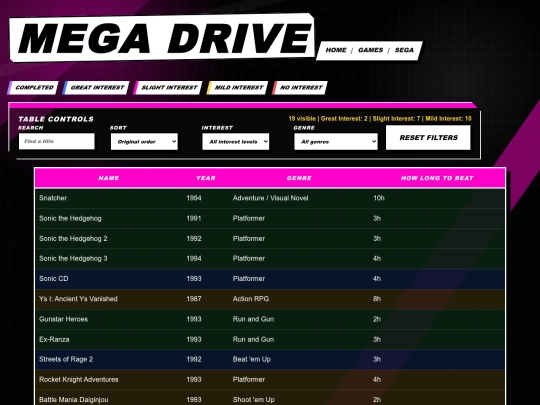This screenshot has width=540, height=405.
Task: Click the Slight Interest legend tag
Action: coord(168,87)
